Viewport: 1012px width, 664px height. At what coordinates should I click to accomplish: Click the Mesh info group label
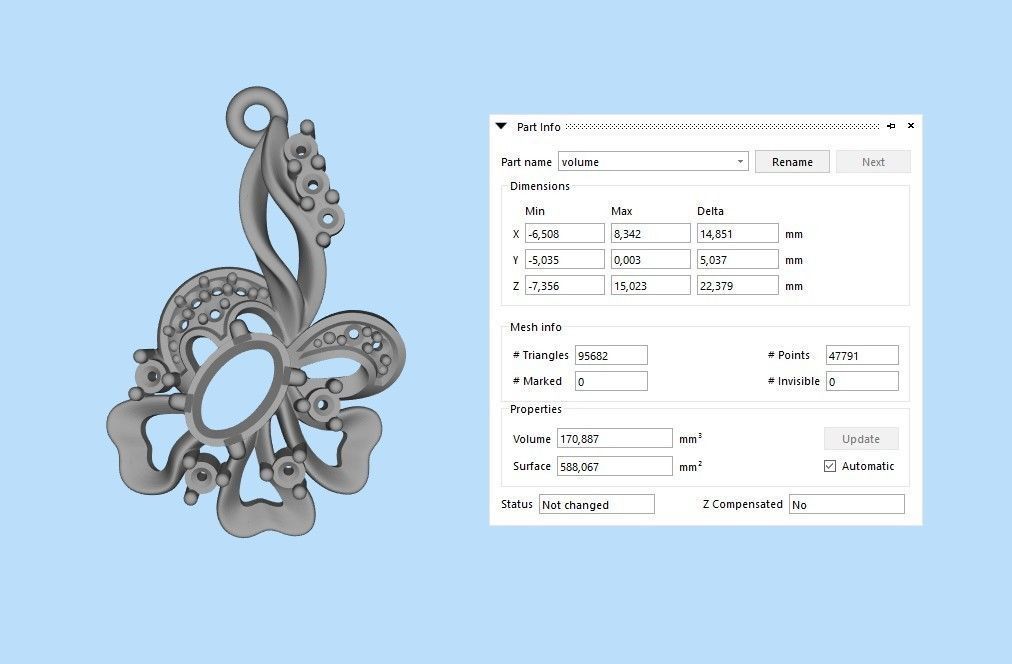tap(536, 327)
